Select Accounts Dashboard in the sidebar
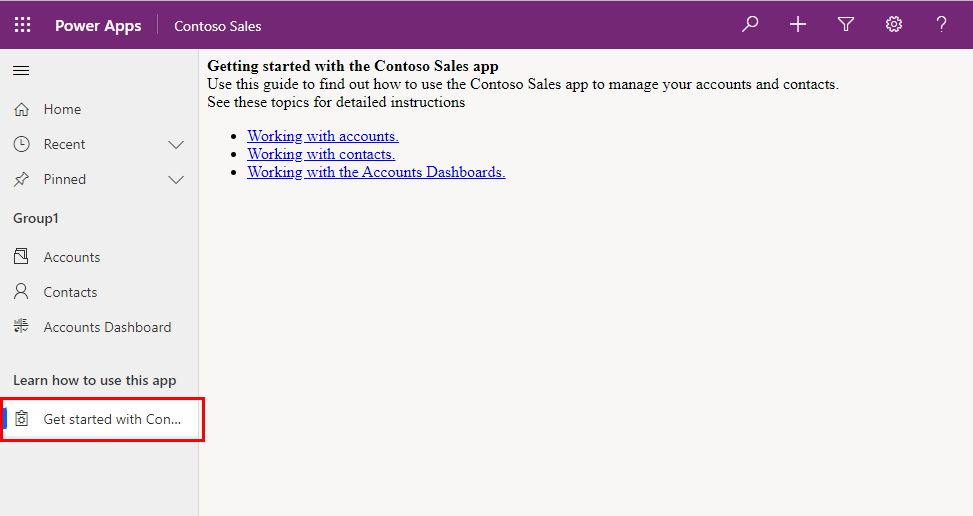Viewport: 973px width, 516px height. point(107,327)
